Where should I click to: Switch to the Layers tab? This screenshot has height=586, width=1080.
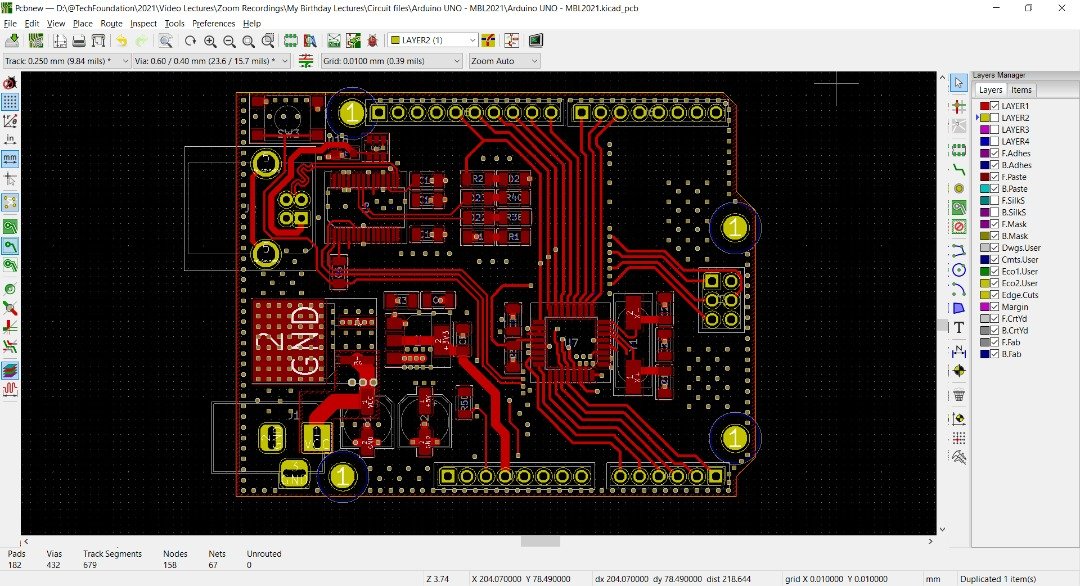(990, 90)
